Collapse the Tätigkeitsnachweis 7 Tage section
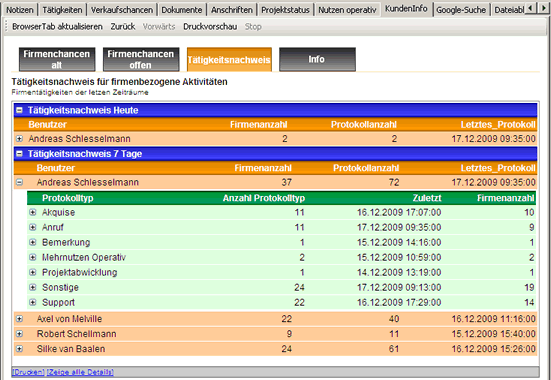 (x=20, y=154)
